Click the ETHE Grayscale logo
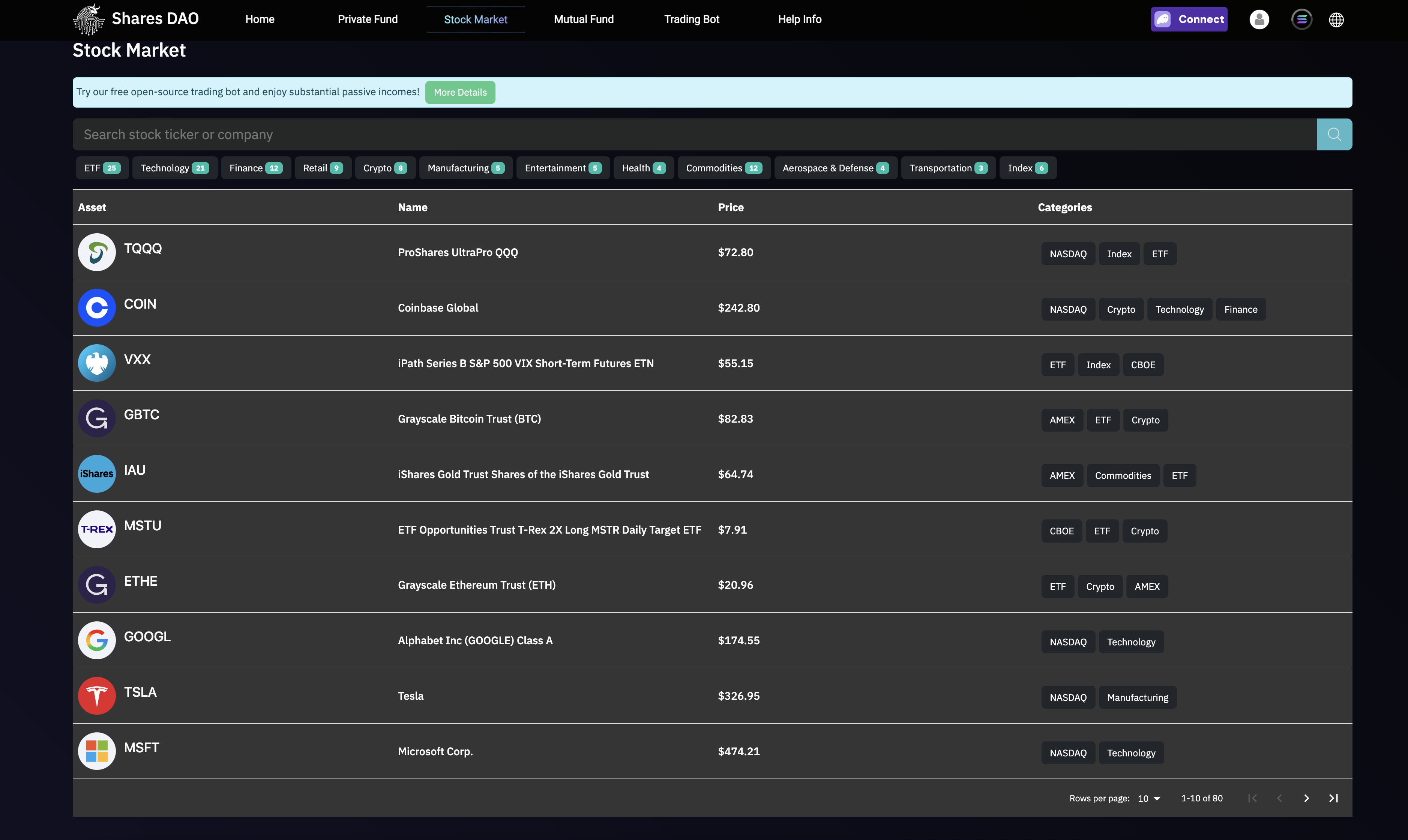This screenshot has height=840, width=1408. point(97,585)
